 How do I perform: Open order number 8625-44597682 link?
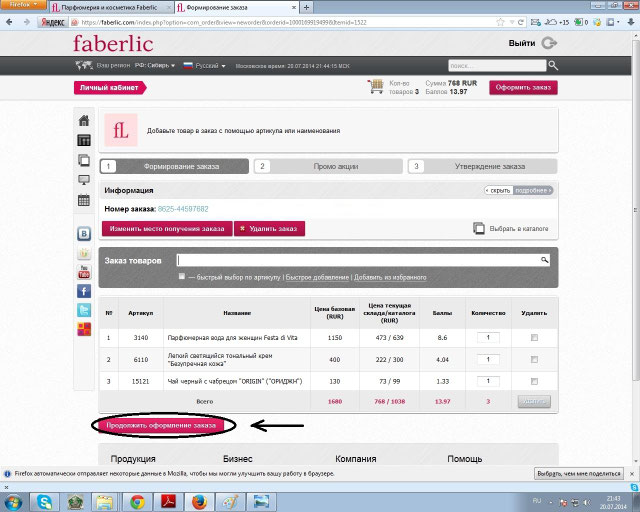183,209
